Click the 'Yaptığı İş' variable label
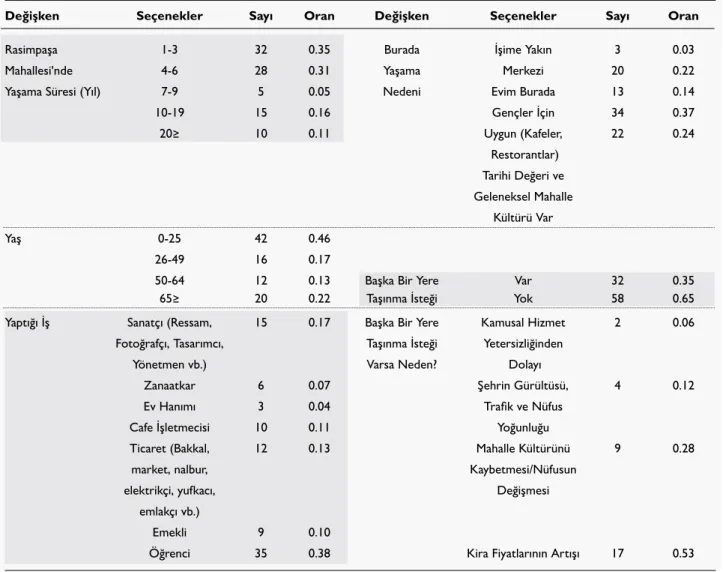 pos(27,323)
